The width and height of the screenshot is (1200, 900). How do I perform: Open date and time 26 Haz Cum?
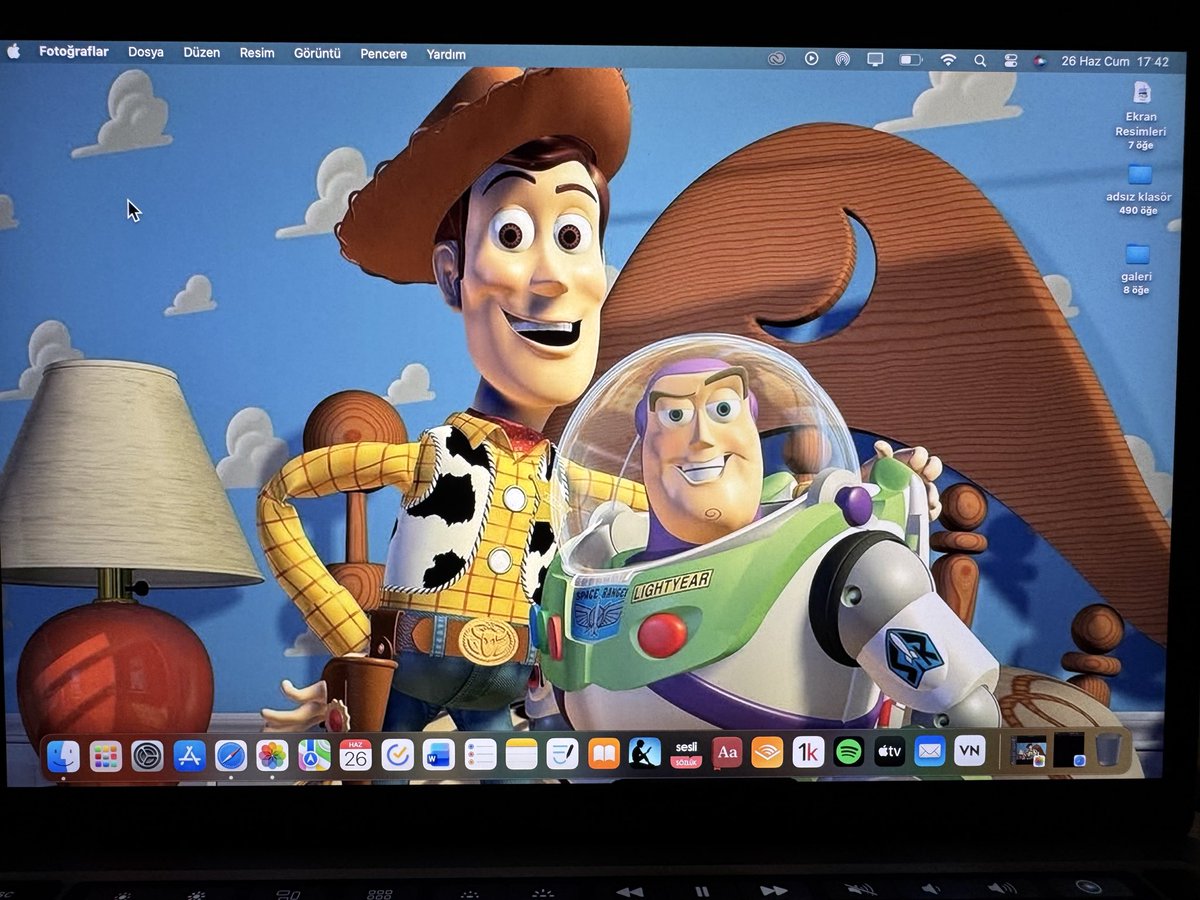[1095, 62]
